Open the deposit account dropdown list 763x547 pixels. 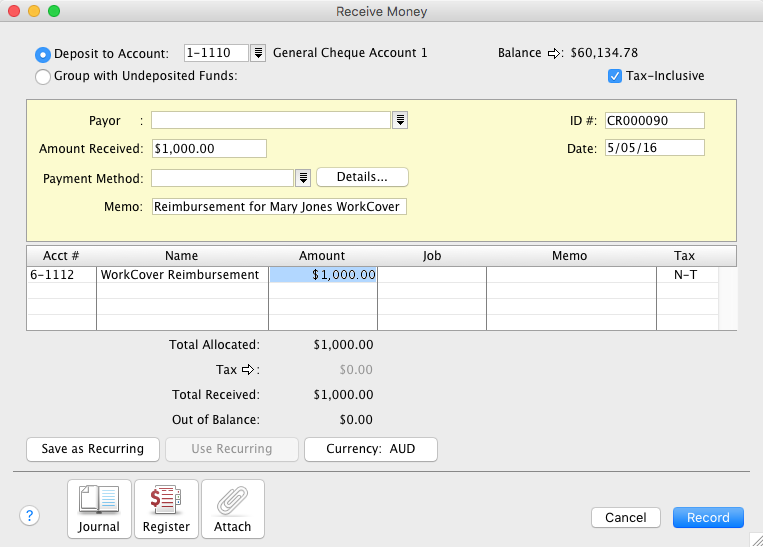point(257,53)
